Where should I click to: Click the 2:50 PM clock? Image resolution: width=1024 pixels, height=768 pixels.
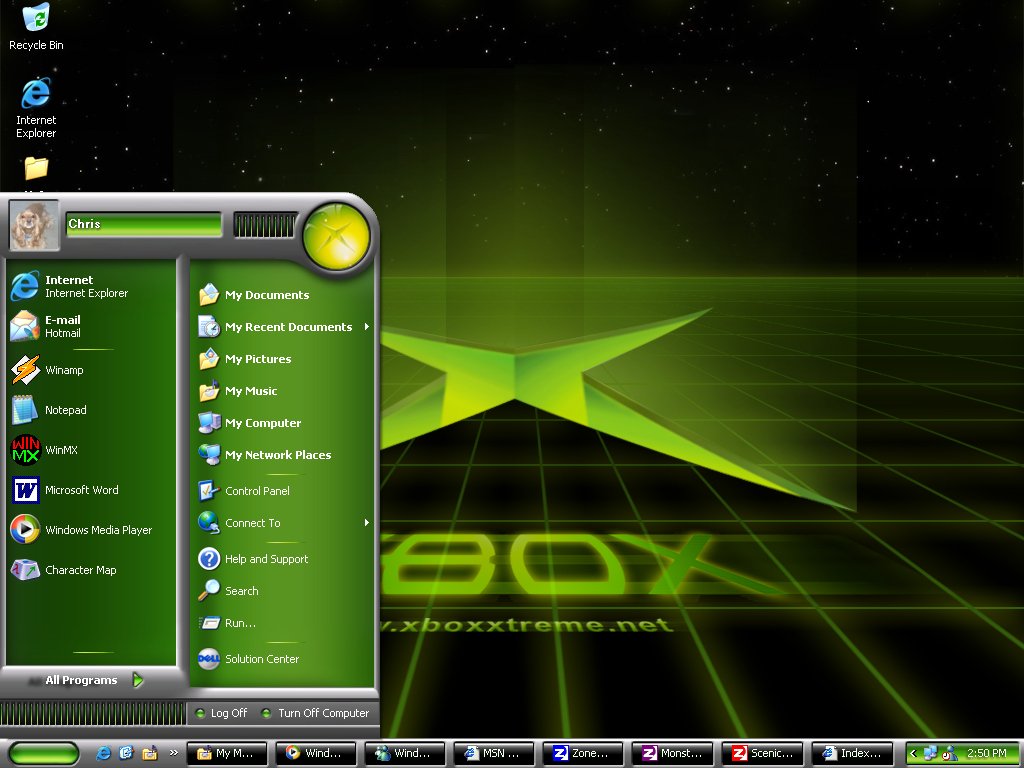click(987, 754)
